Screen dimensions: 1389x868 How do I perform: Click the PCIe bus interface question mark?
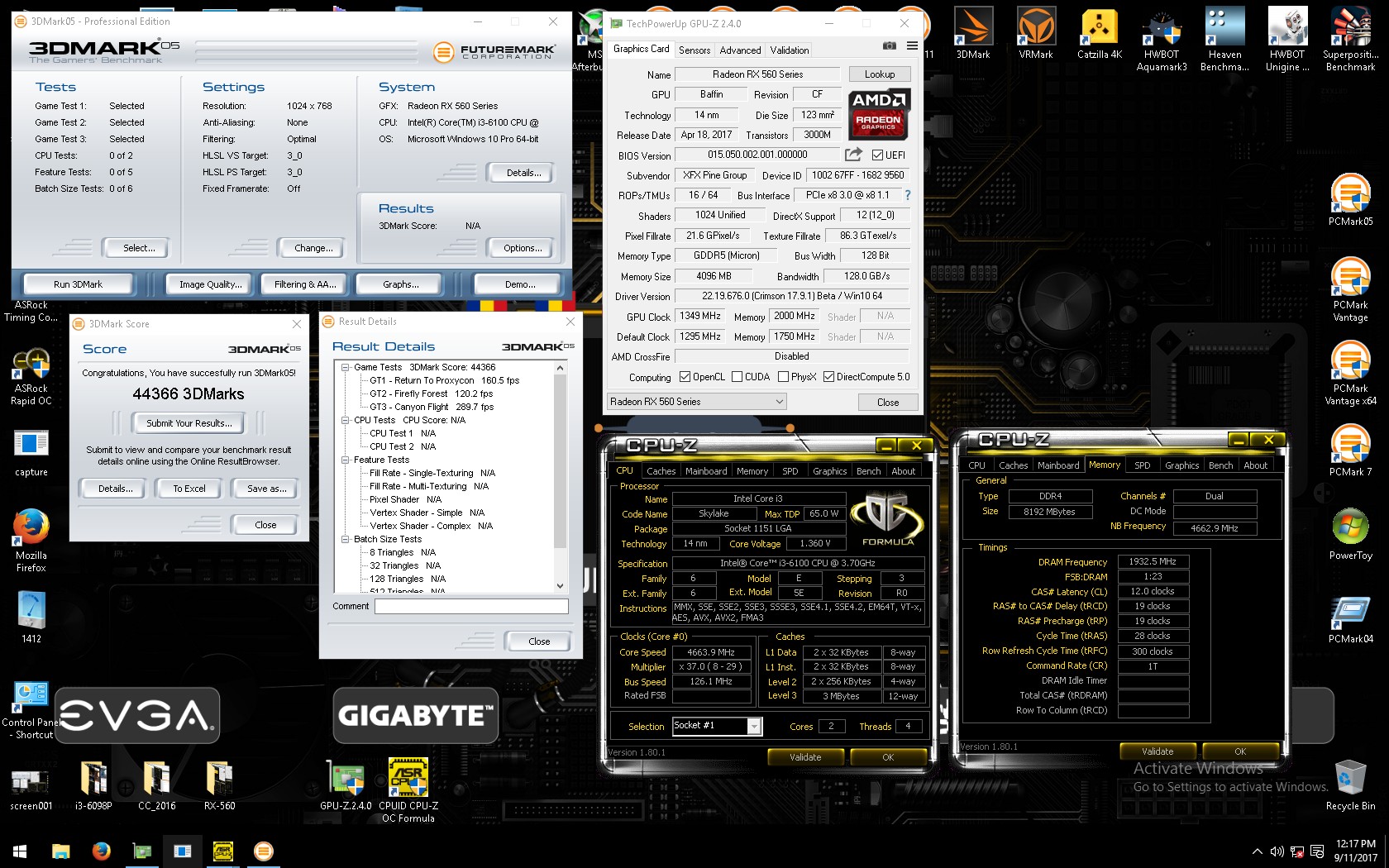pyautogui.click(x=908, y=195)
